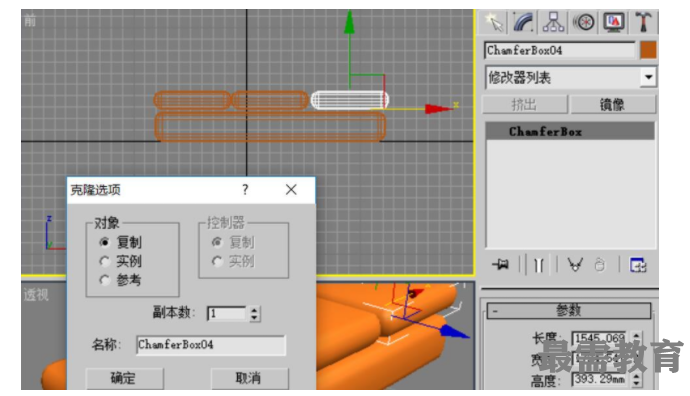
Task: Click the 副本数 spinner arrows
Action: pos(254,314)
